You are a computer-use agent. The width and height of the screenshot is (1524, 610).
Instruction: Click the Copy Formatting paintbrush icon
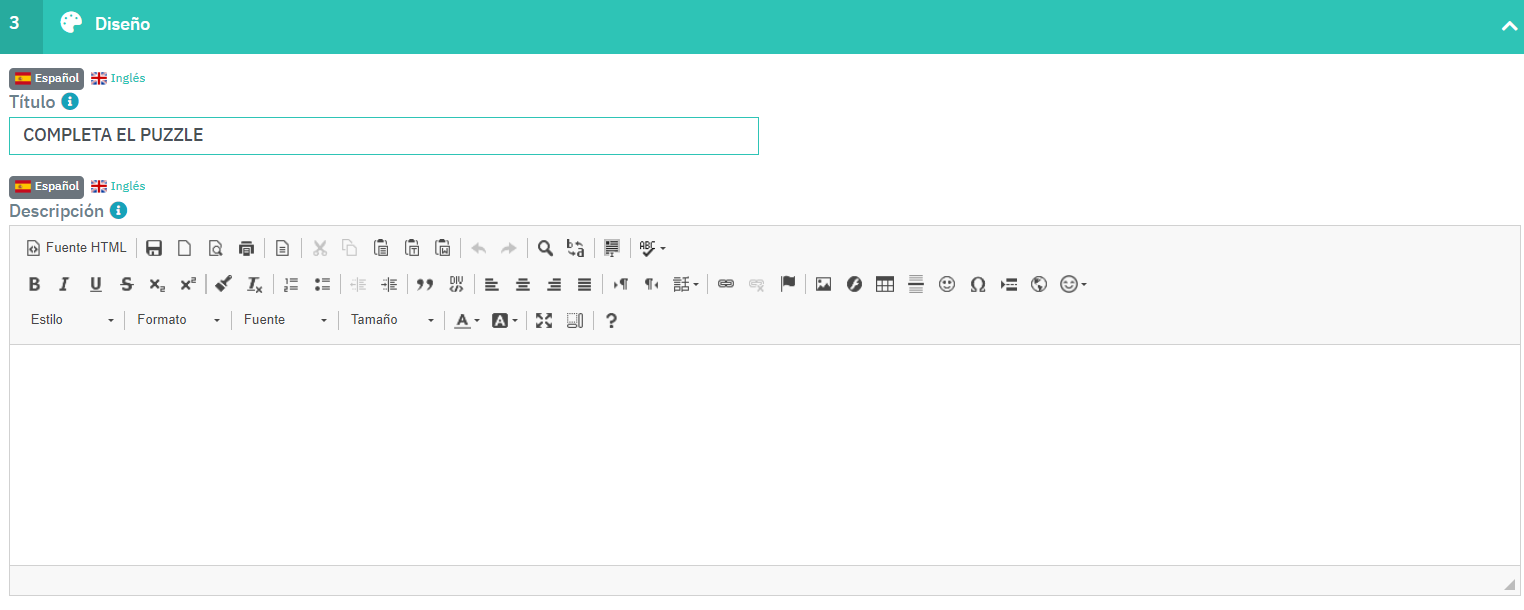pyautogui.click(x=224, y=284)
